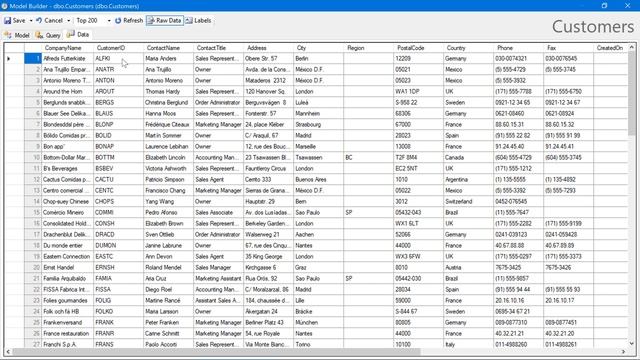Click the CustomerID column header
Image resolution: width=640 pixels, height=360 pixels.
(x=118, y=48)
